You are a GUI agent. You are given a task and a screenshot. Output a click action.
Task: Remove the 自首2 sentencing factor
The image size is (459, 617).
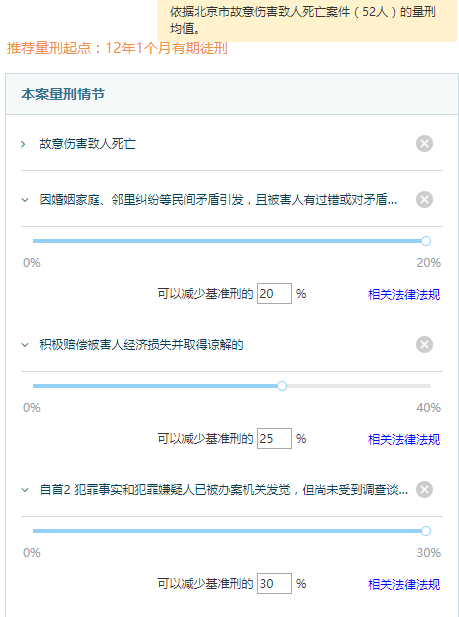pos(424,490)
